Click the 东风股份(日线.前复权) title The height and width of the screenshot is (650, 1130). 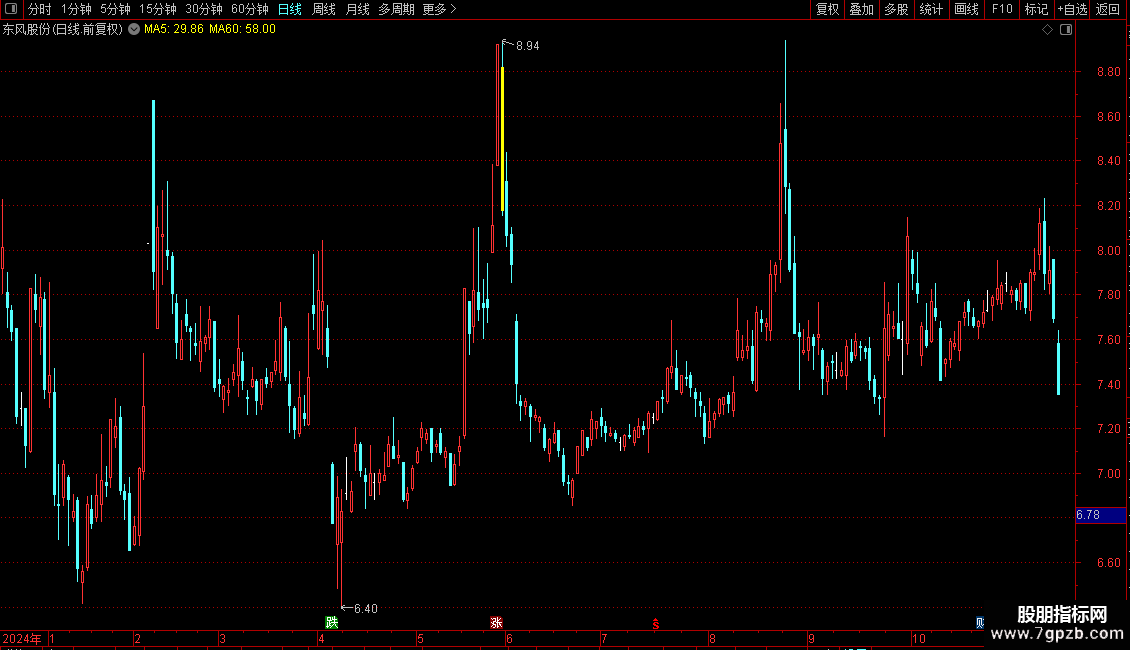click(x=63, y=29)
